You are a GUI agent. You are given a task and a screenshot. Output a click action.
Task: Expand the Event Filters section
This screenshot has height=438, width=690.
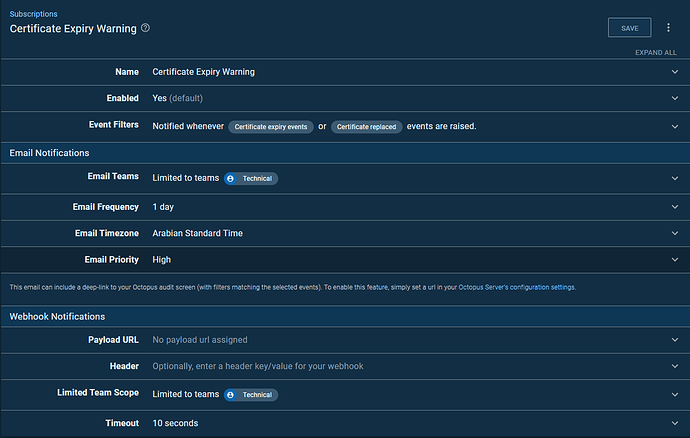pyautogui.click(x=675, y=127)
